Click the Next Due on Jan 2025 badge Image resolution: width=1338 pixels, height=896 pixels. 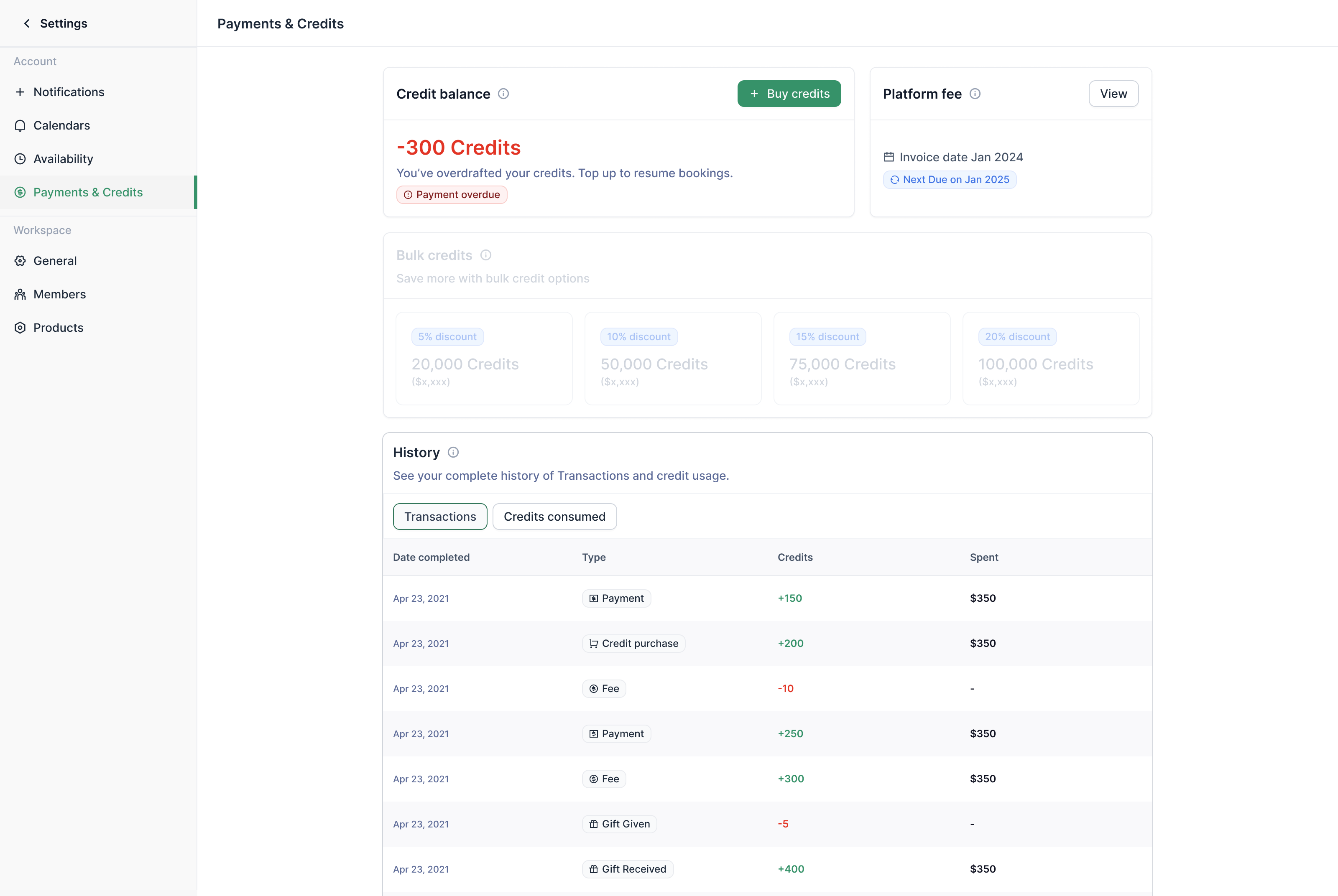pos(949,179)
